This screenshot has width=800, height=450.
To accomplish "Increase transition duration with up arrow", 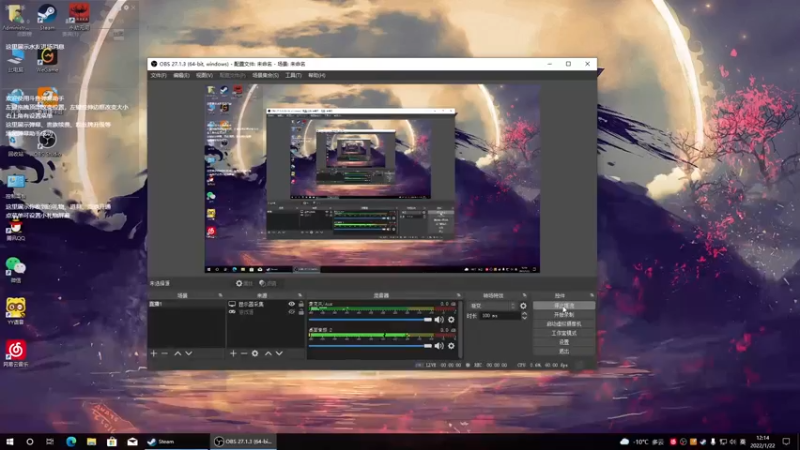I will pos(524,314).
